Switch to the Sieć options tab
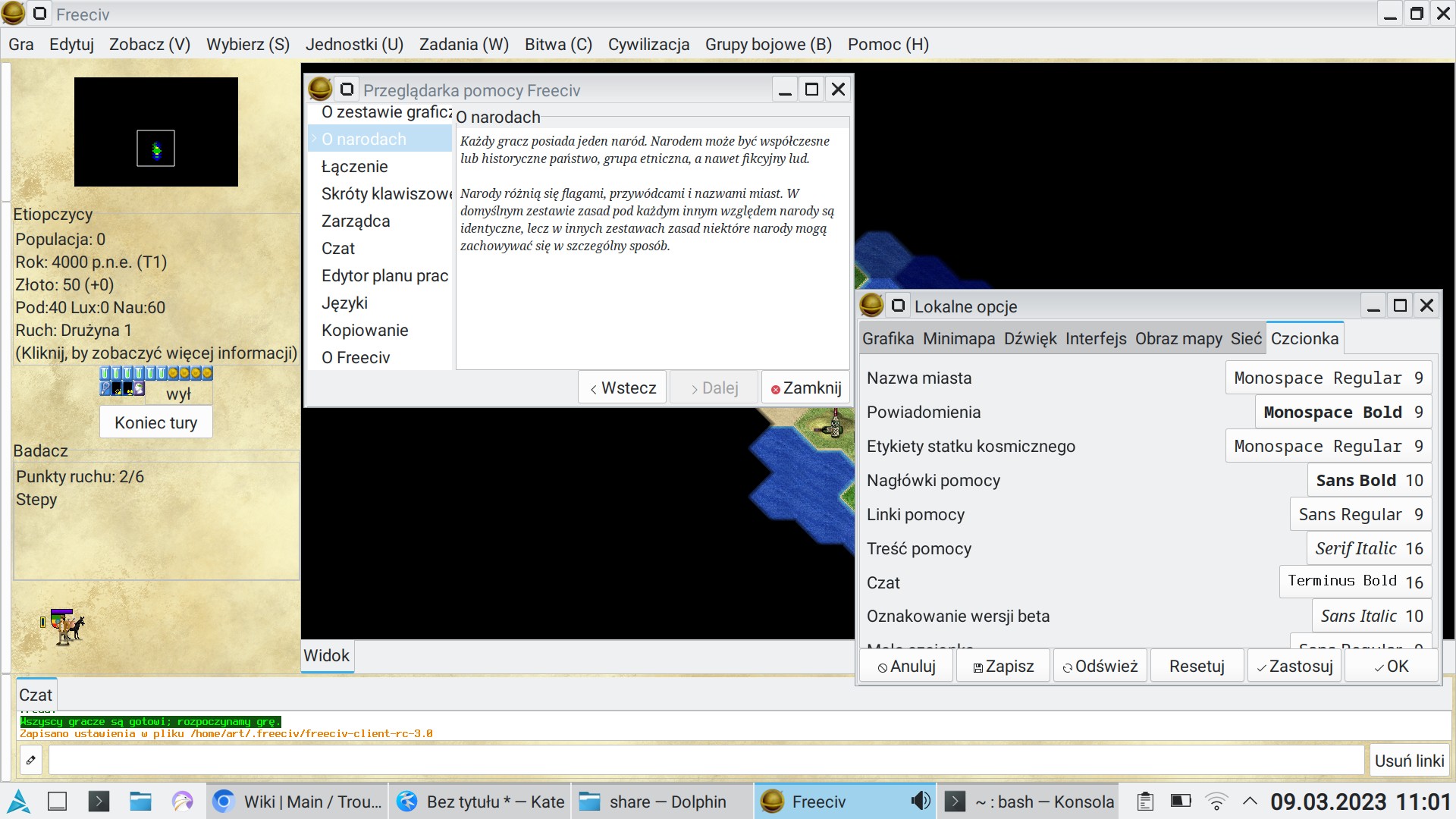Screen dimensions: 1456x819 click(1246, 338)
